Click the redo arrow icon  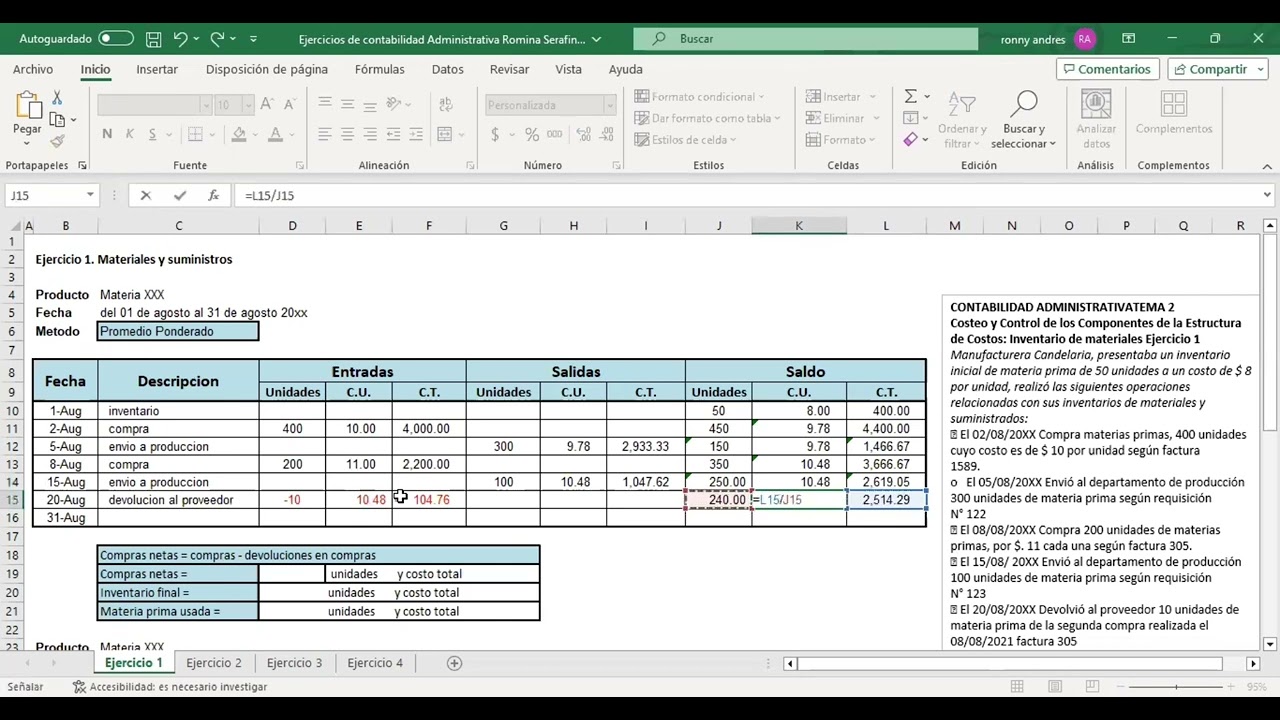(217, 39)
